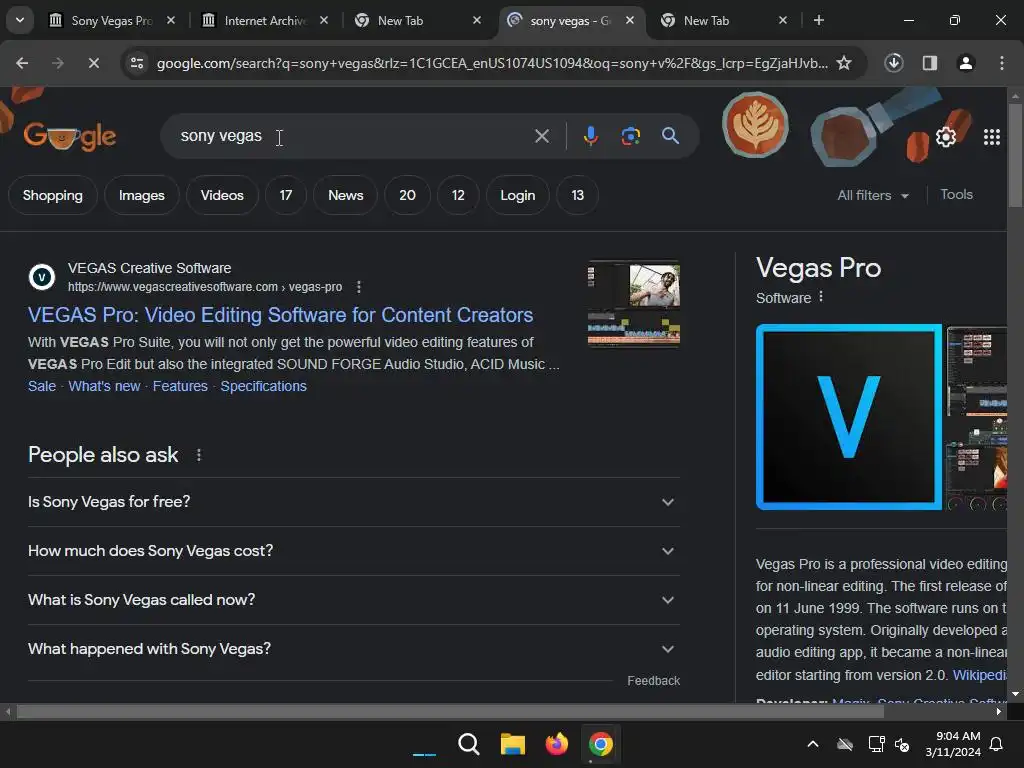Open the Google apps grid
The width and height of the screenshot is (1024, 768).
(991, 136)
